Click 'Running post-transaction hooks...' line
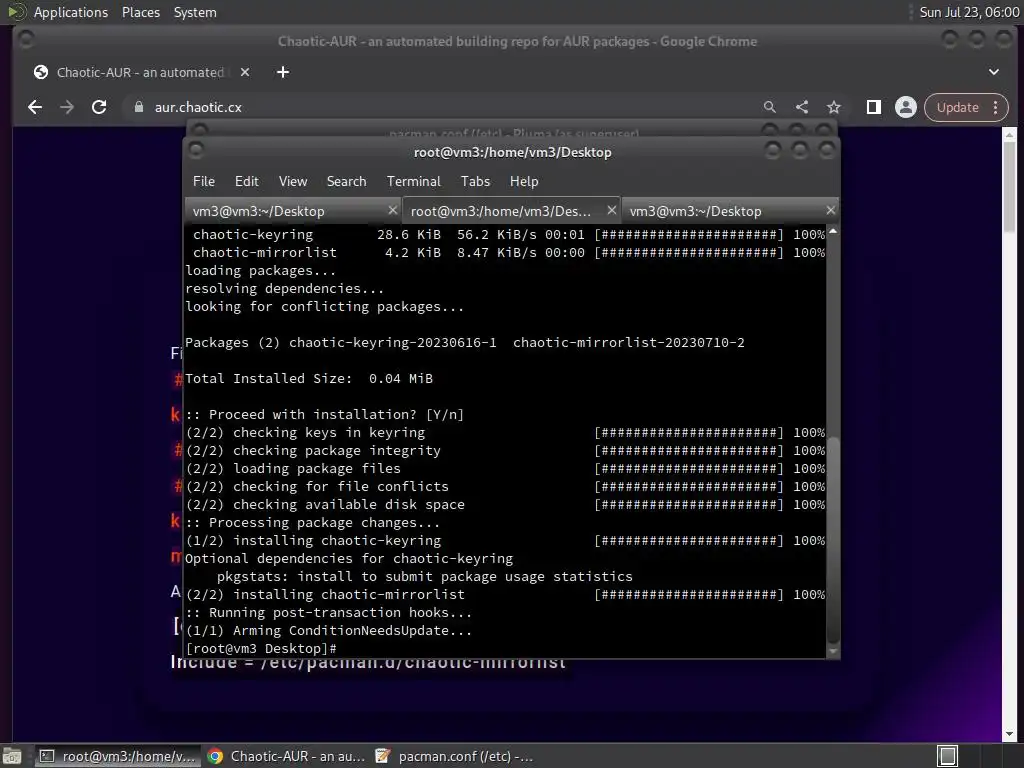Screen dimensions: 1024x768 (328, 613)
